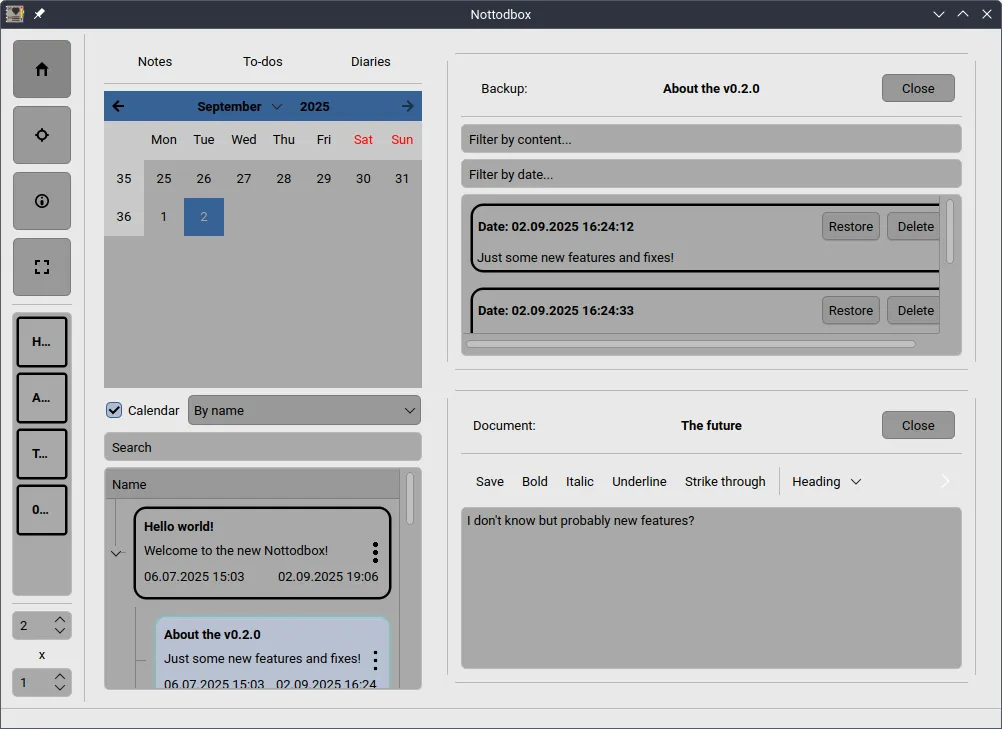Open three-dot menu of Hello world! note
1002x729 pixels.
tap(375, 552)
